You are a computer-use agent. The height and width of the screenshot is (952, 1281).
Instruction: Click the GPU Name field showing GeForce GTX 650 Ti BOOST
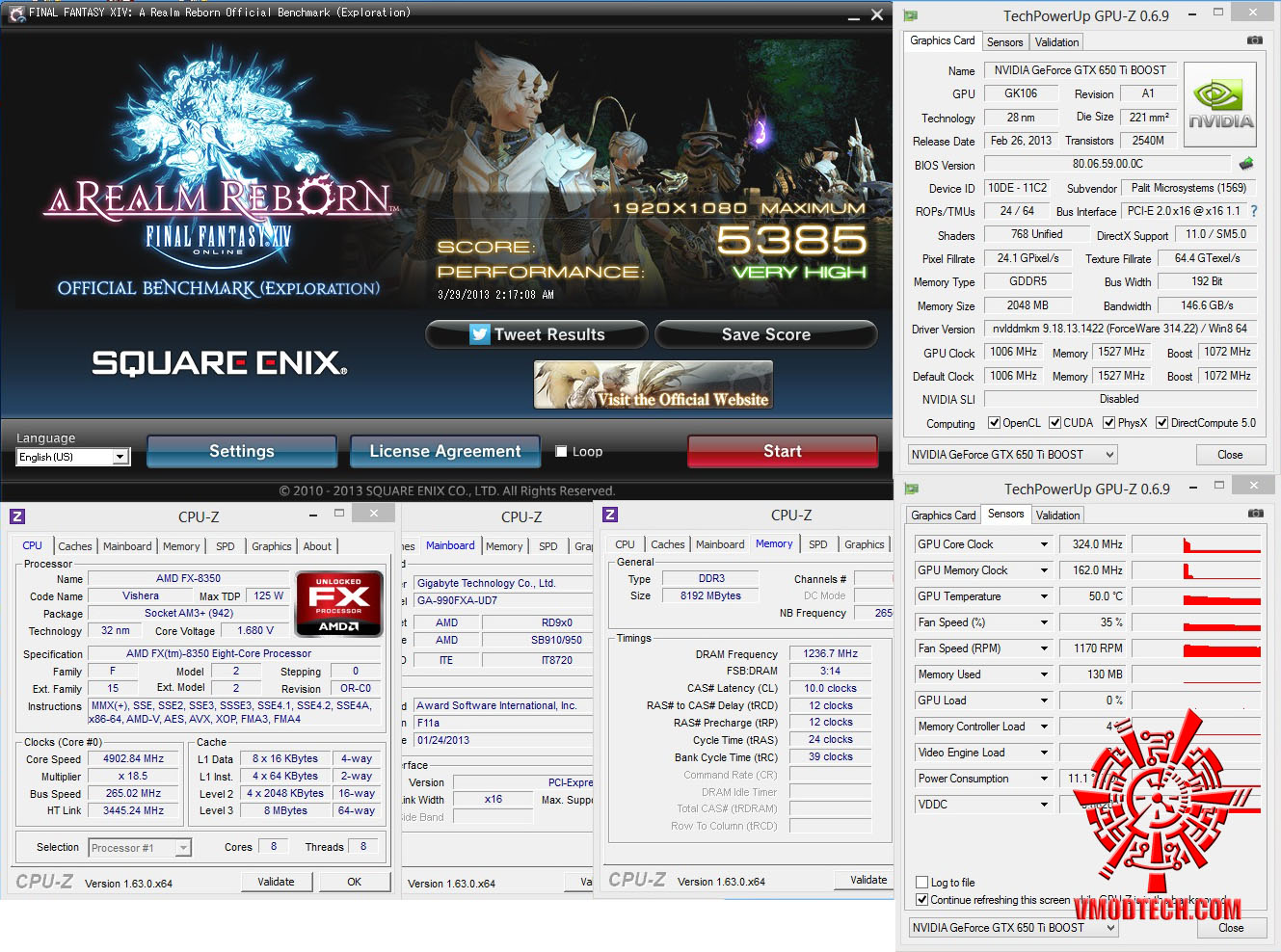tap(1080, 70)
